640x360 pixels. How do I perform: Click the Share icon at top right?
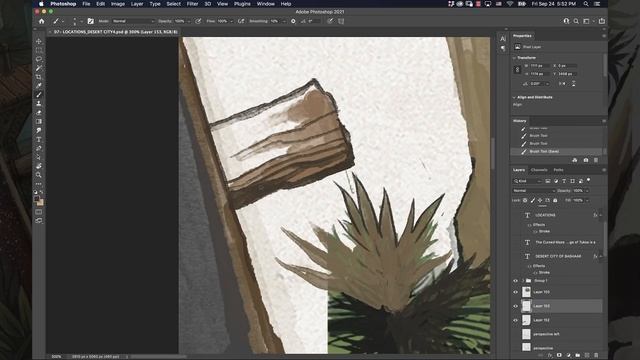pyautogui.click(x=602, y=21)
